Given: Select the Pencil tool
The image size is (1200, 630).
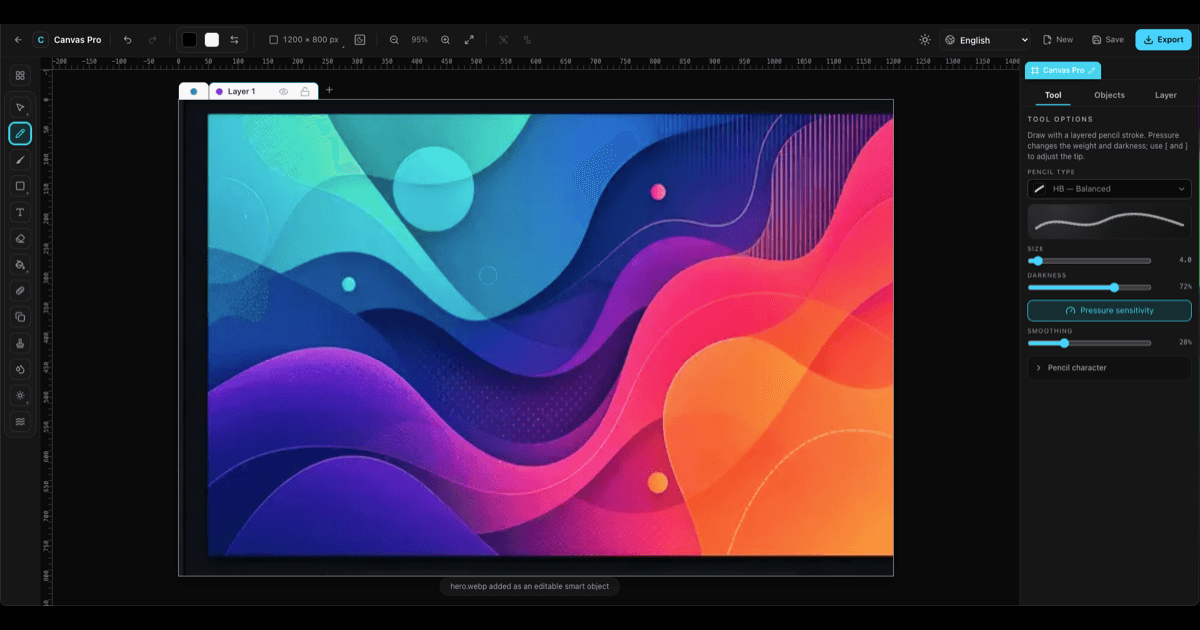Looking at the screenshot, I should pos(20,133).
